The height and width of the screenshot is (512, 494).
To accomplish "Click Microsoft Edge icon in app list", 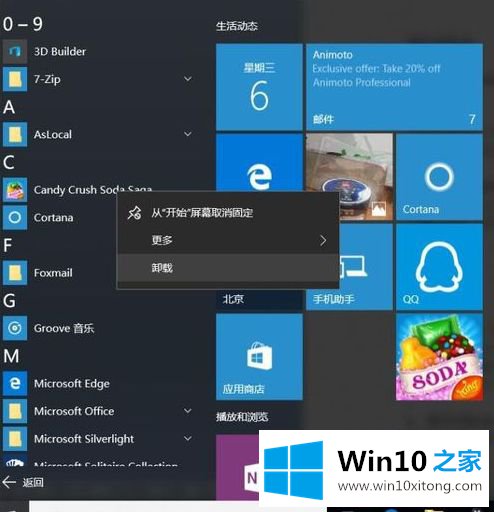I will [x=15, y=383].
